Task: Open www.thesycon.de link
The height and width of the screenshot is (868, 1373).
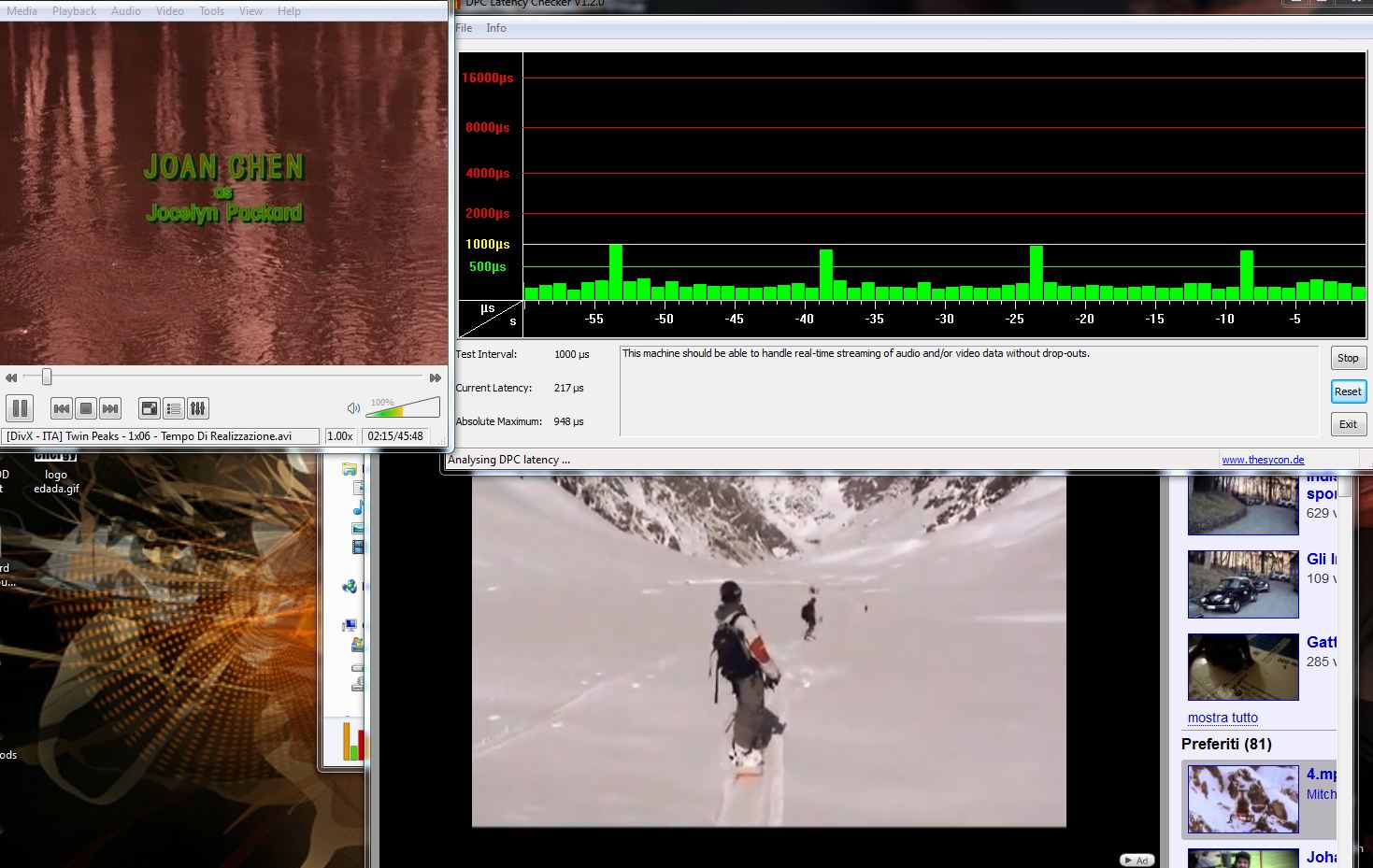Action: pyautogui.click(x=1263, y=460)
